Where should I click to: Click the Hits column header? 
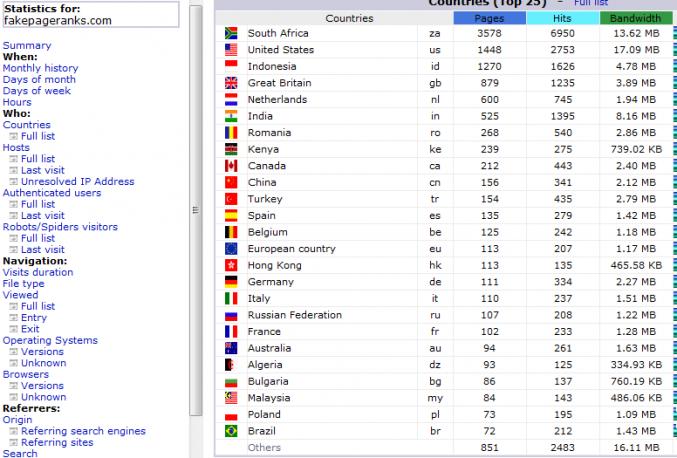click(563, 18)
